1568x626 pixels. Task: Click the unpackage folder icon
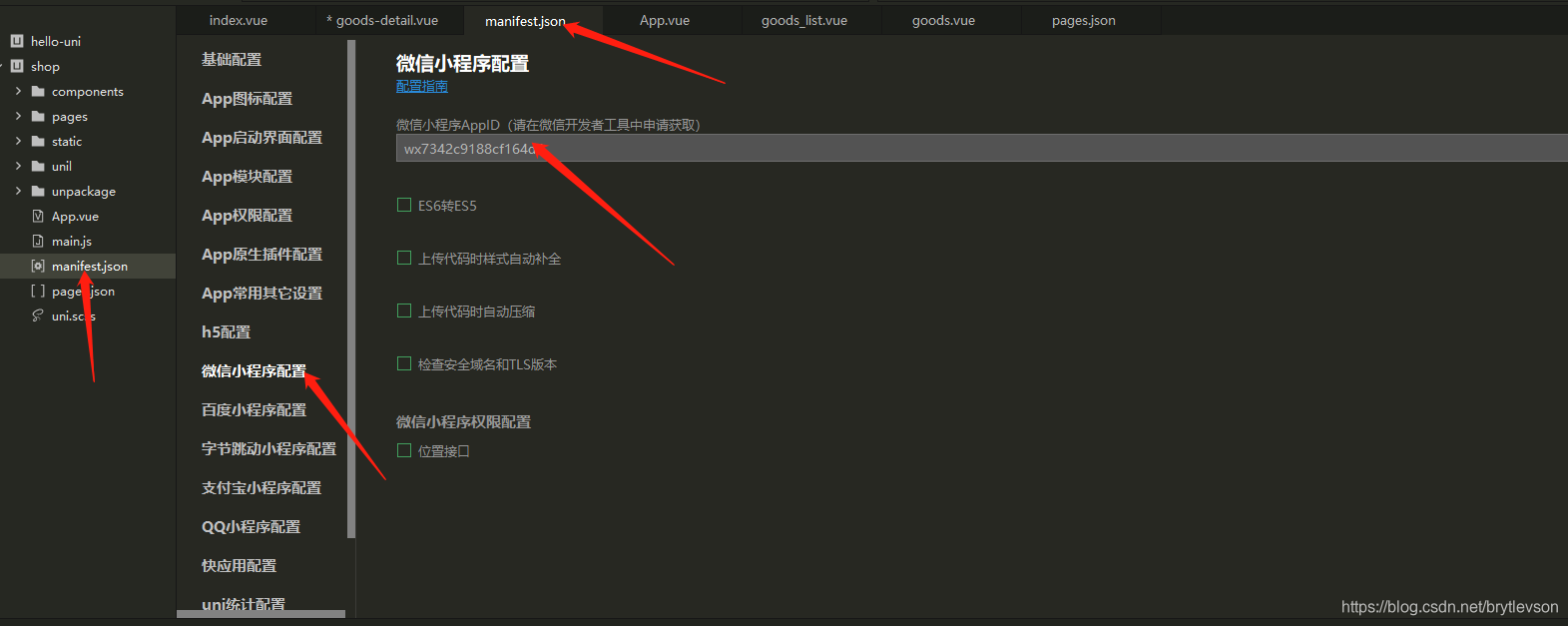point(38,191)
